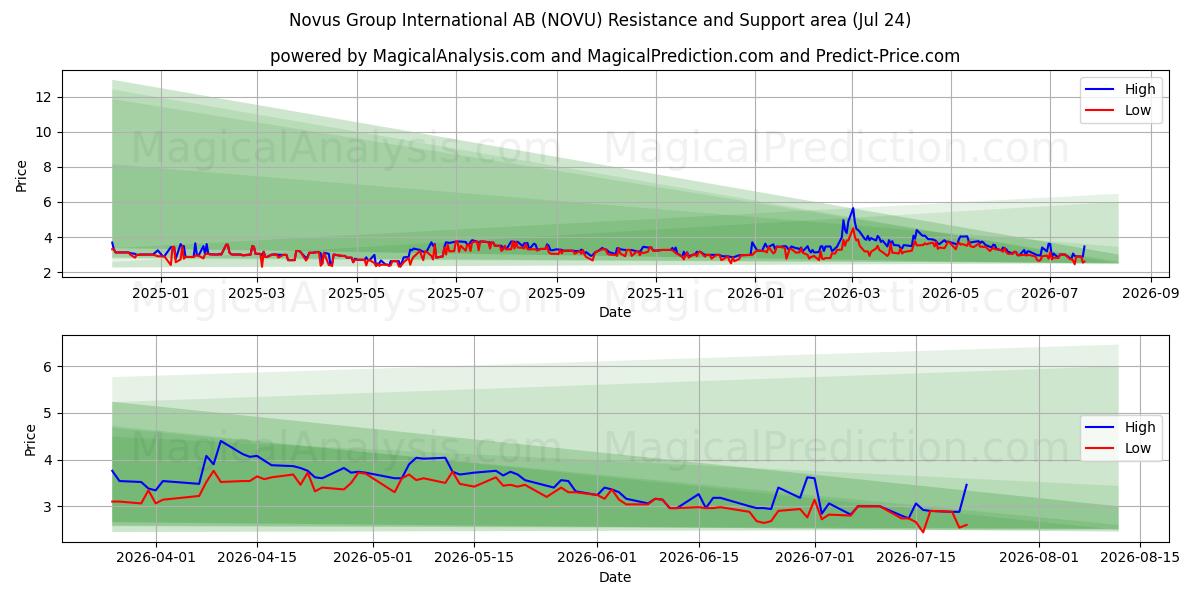Viewport: 1200px width, 600px height.
Task: Click the chart title 'Novus Group International AB (NOVU) Resistance and Support area (Jul 24)'
Action: click(600, 20)
